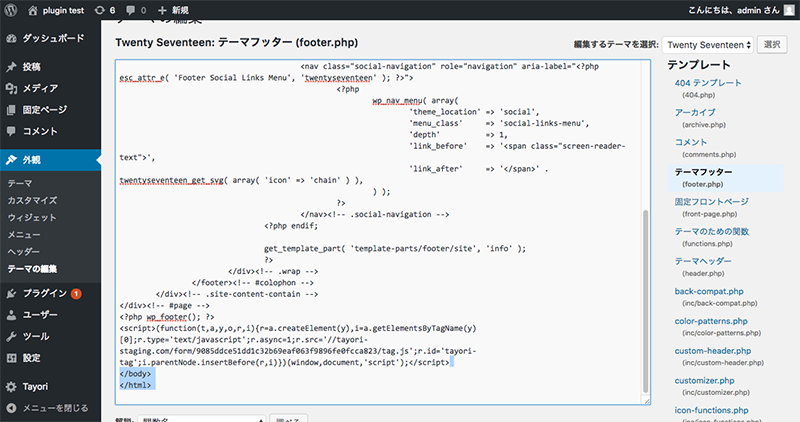Screen dimensions: 800x422
Task: Click the </body> line in editor
Action: pos(136,374)
